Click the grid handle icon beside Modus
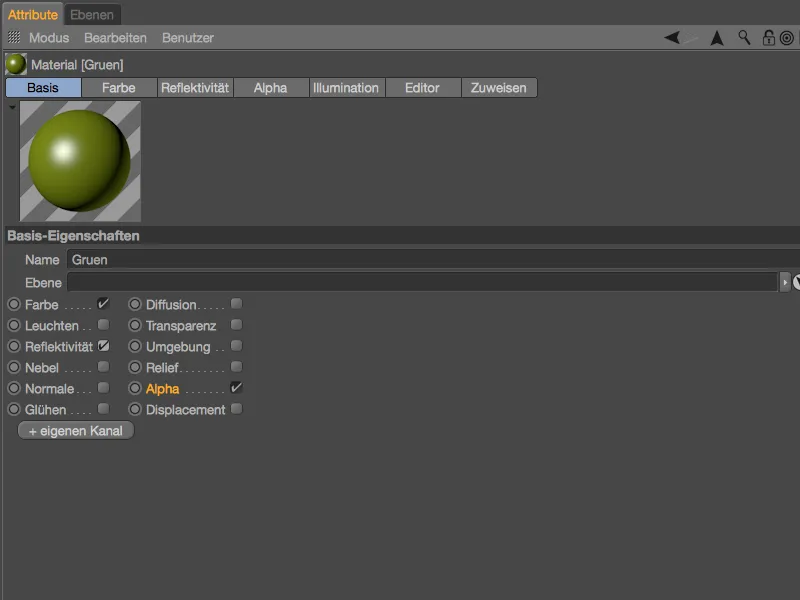Image resolution: width=800 pixels, height=600 pixels. 14,37
